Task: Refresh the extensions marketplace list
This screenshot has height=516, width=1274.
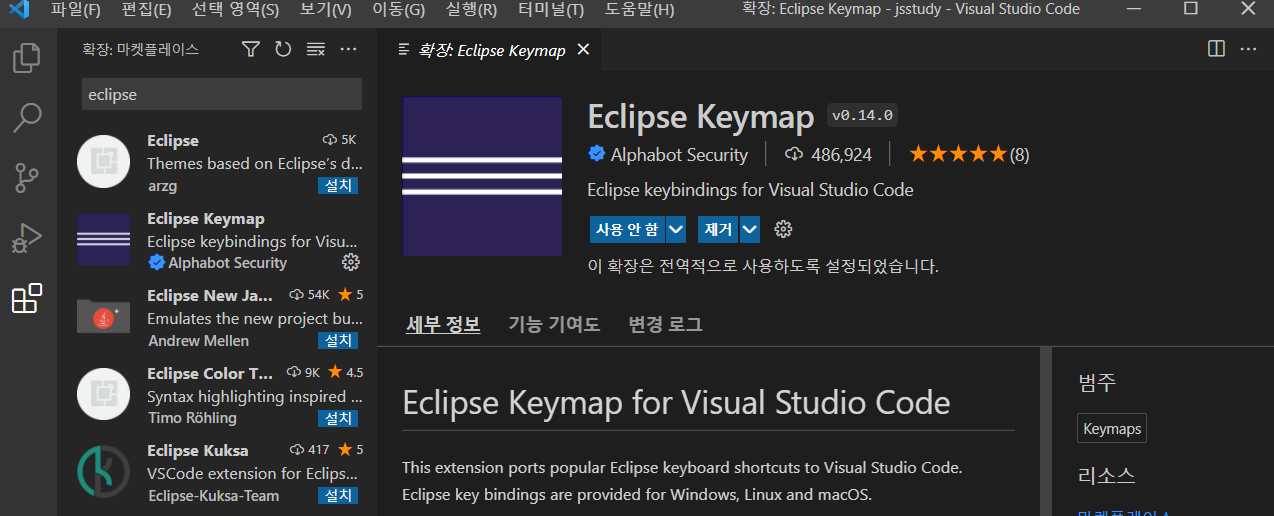Action: click(x=283, y=49)
